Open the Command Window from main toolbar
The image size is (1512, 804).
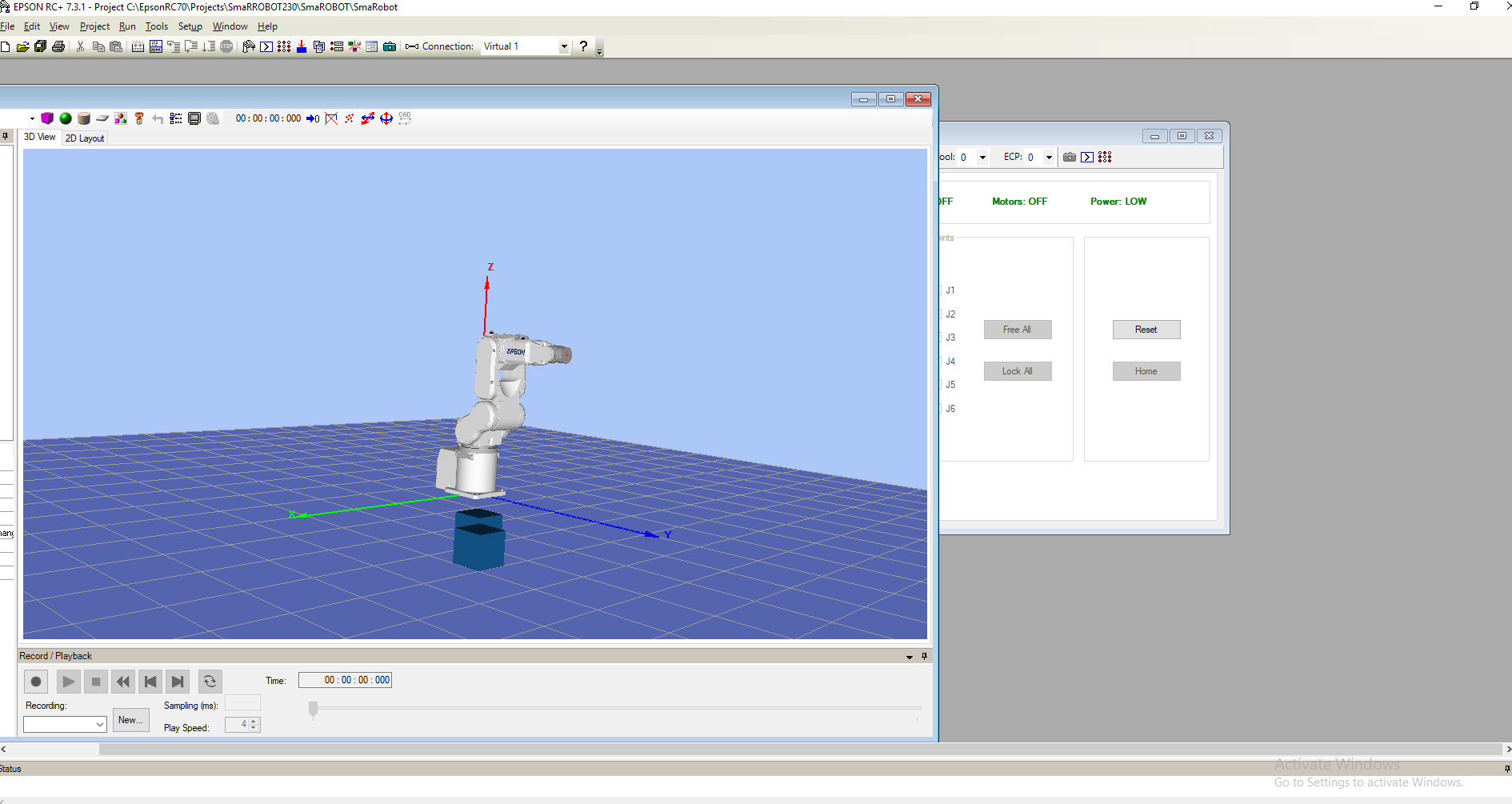tap(266, 46)
